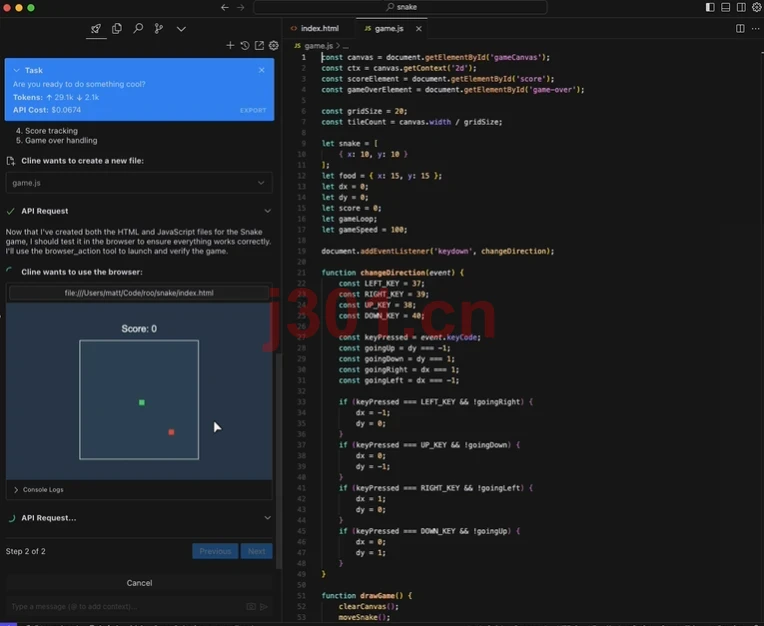Open the Explorer files icon

[x=117, y=29]
